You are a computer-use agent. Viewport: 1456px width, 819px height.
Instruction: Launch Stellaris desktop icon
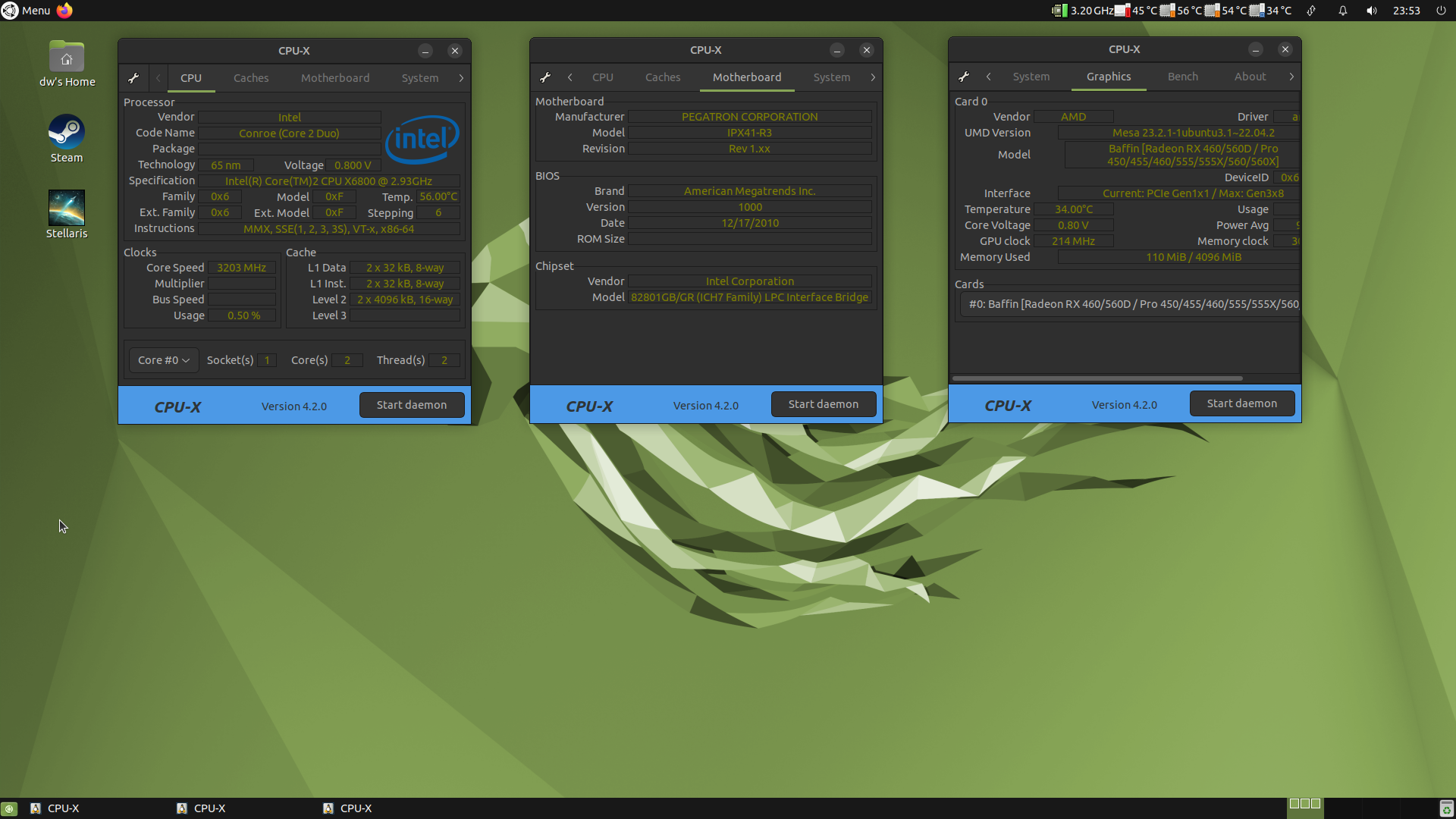pyautogui.click(x=67, y=215)
